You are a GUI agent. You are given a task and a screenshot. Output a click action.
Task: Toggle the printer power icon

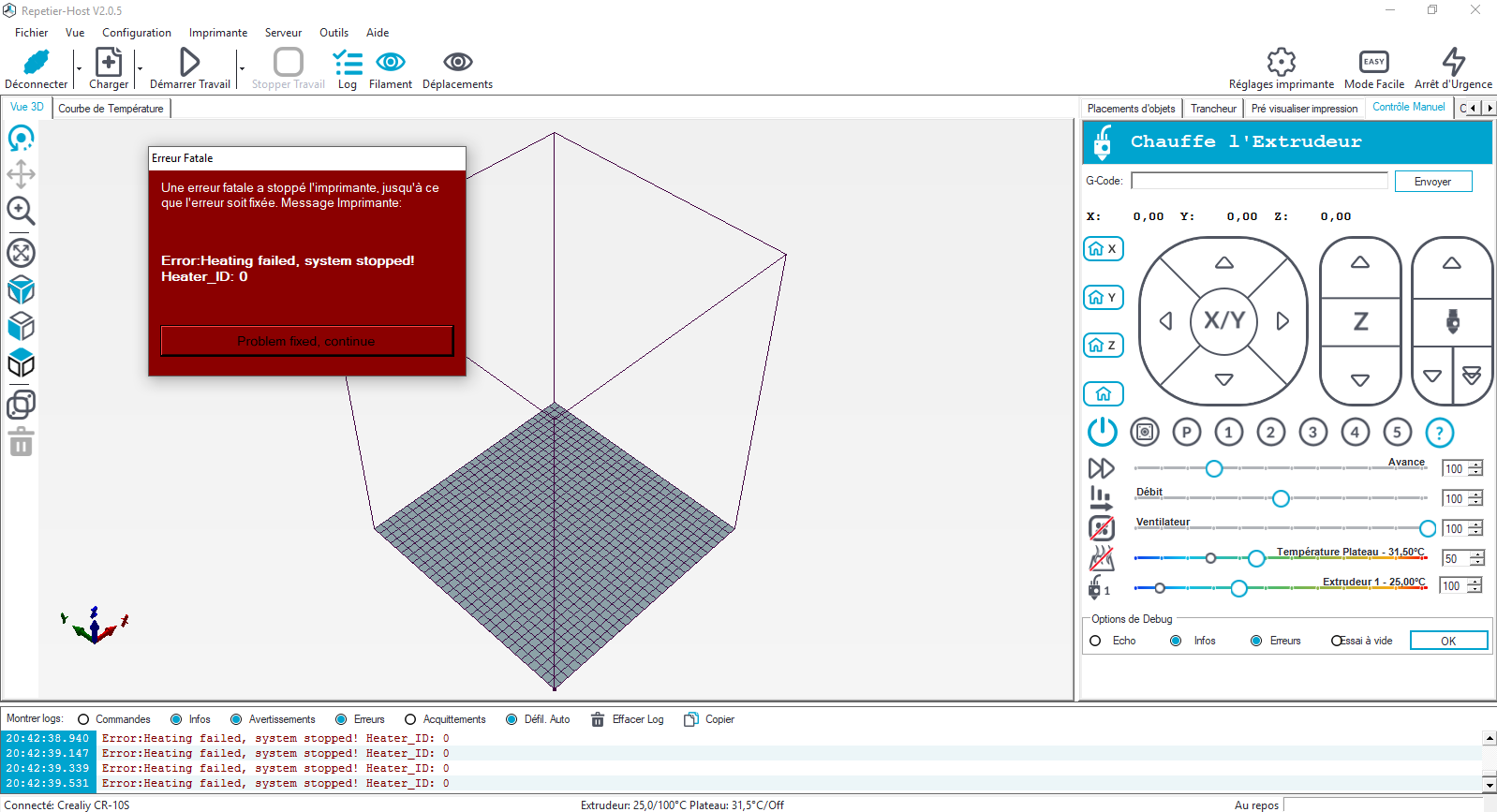click(1102, 432)
